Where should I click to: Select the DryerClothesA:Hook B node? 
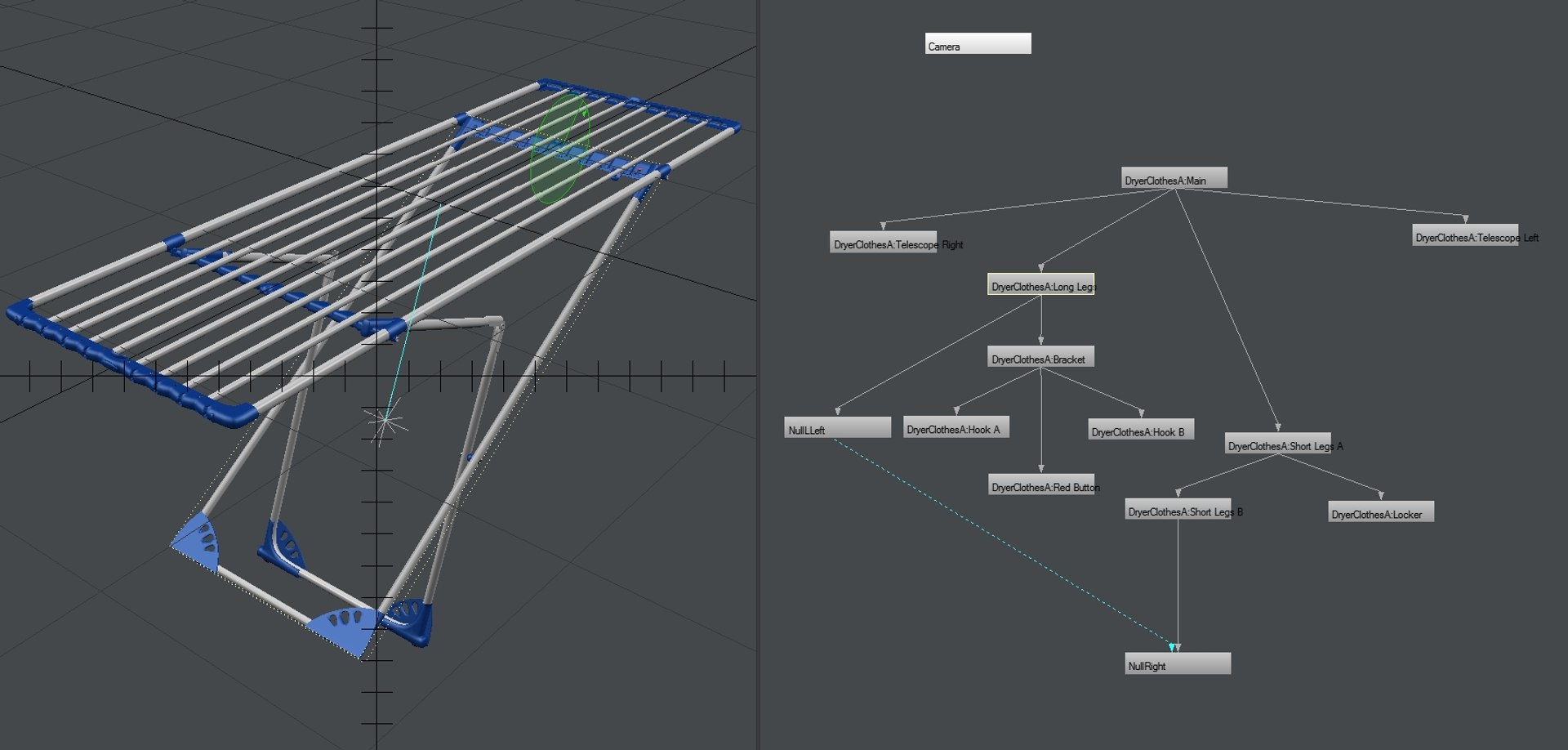tap(1141, 429)
